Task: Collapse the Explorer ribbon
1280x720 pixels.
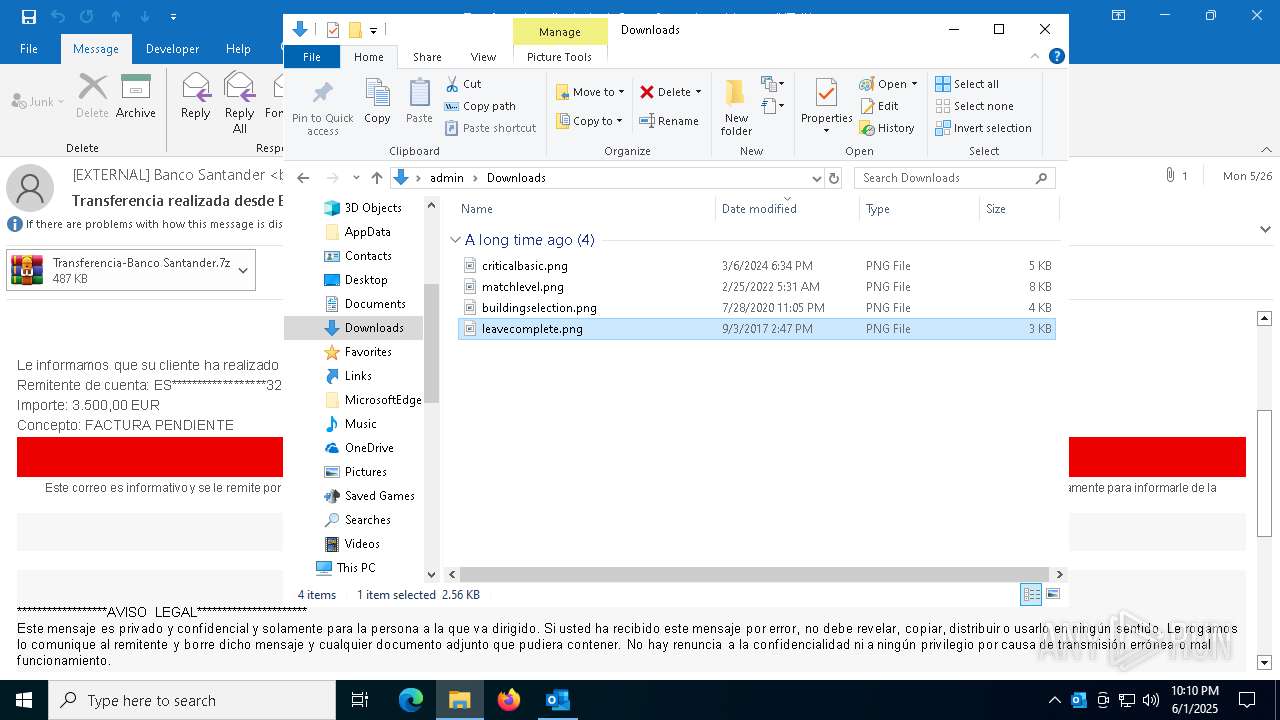Action: (1035, 57)
